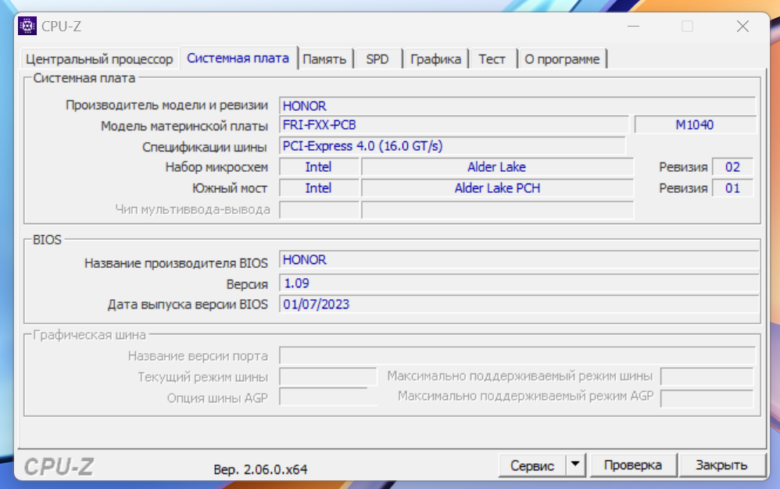
Task: Click the Набор микросхем label
Action: [x=216, y=167]
